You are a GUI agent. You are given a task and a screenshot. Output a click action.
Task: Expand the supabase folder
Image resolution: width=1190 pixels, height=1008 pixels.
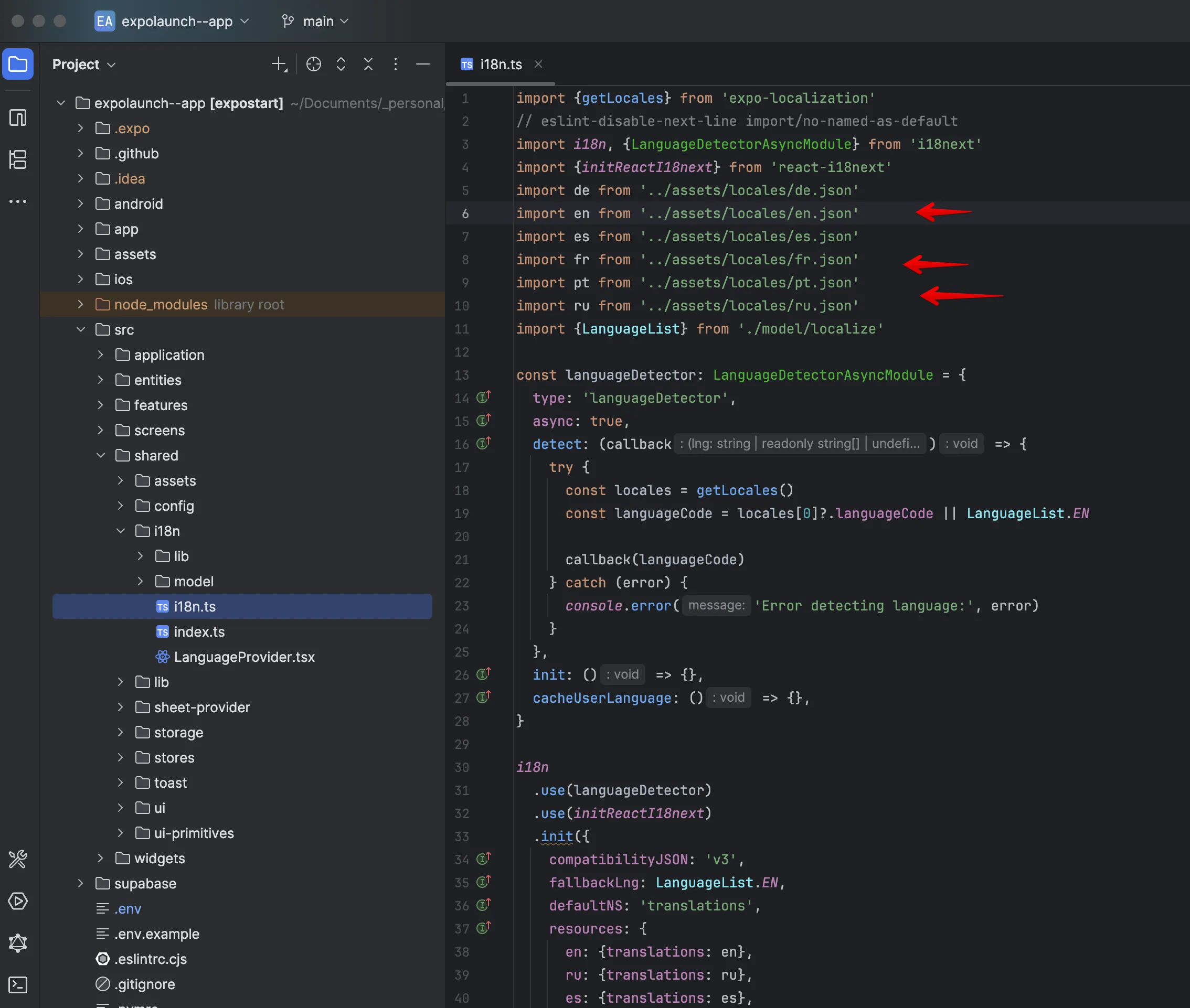pos(81,883)
